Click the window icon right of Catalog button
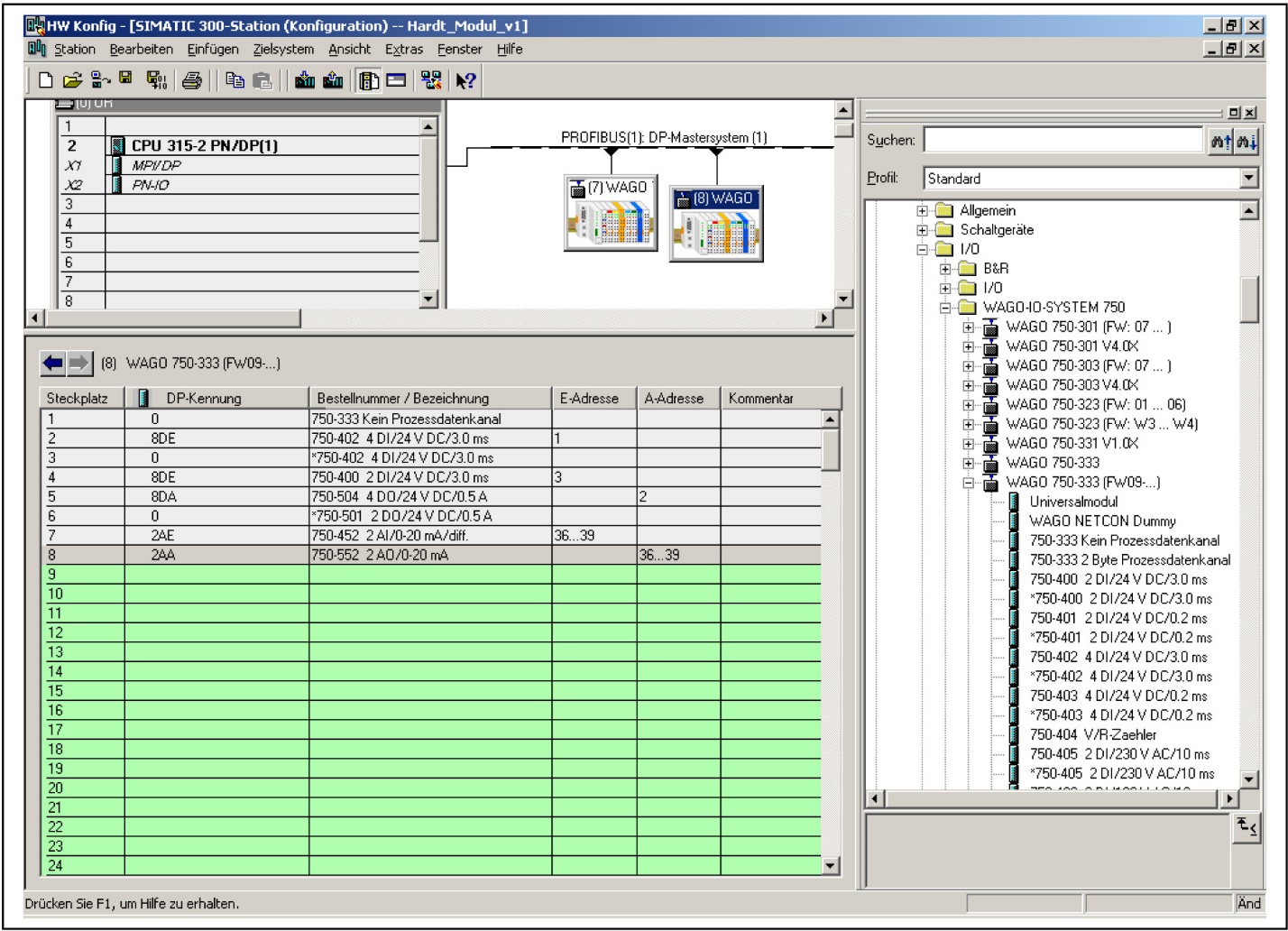Image resolution: width=1288 pixels, height=931 pixels. click(396, 81)
